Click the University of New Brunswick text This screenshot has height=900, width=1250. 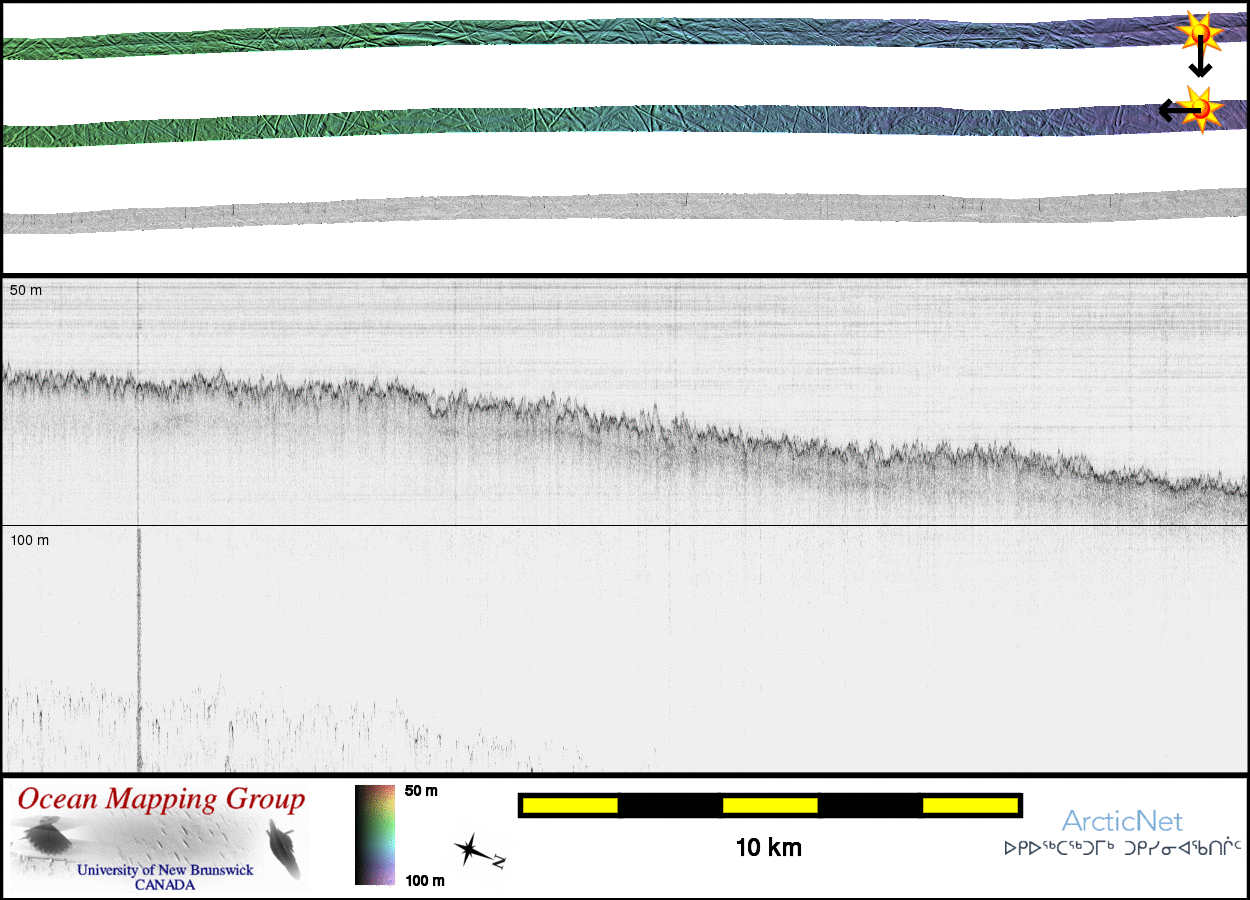(x=165, y=870)
